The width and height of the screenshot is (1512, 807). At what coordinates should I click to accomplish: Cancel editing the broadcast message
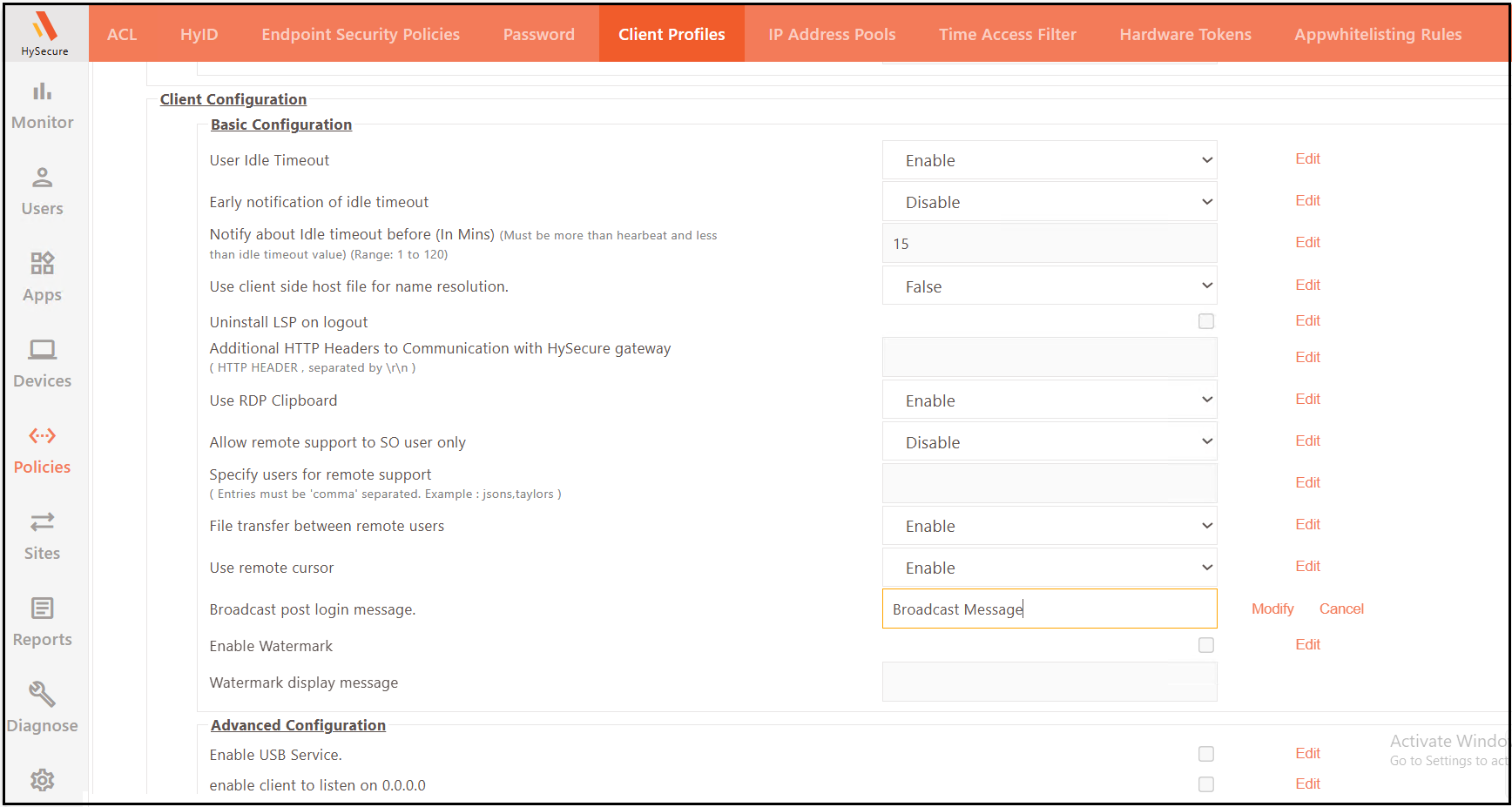click(x=1341, y=609)
